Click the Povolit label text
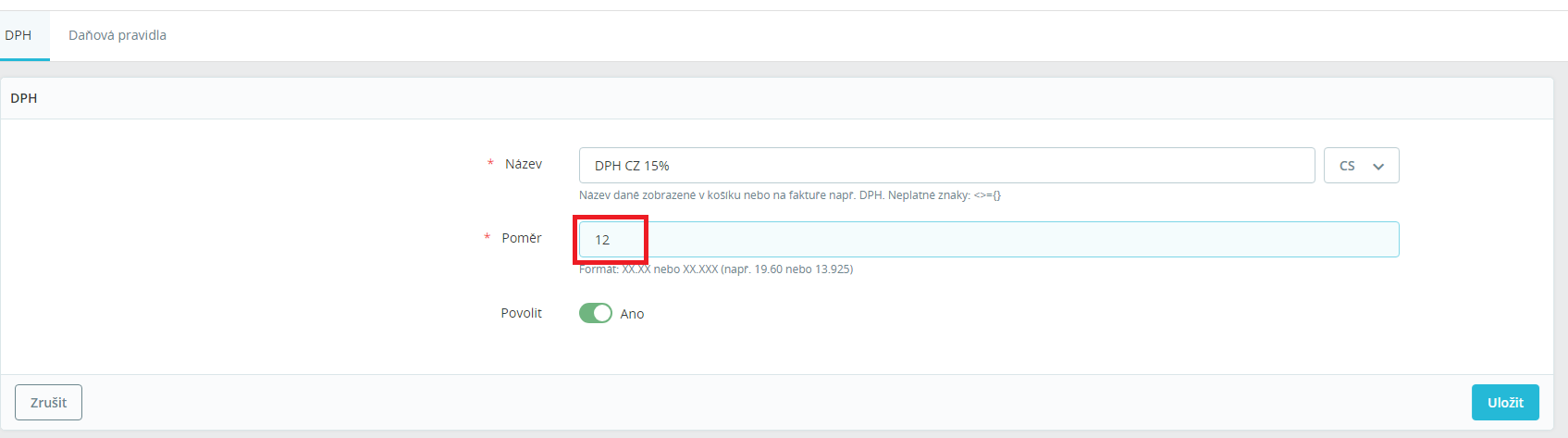This screenshot has height=438, width=1568. tap(521, 313)
